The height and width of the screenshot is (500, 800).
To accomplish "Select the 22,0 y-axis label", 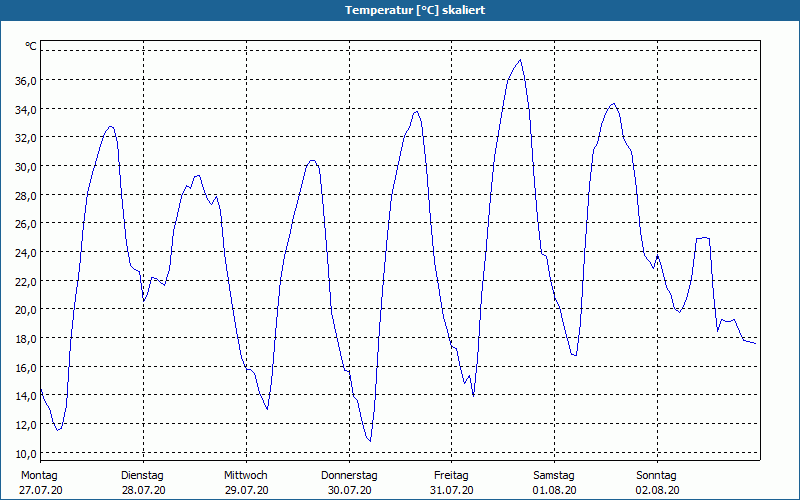I will [26, 281].
